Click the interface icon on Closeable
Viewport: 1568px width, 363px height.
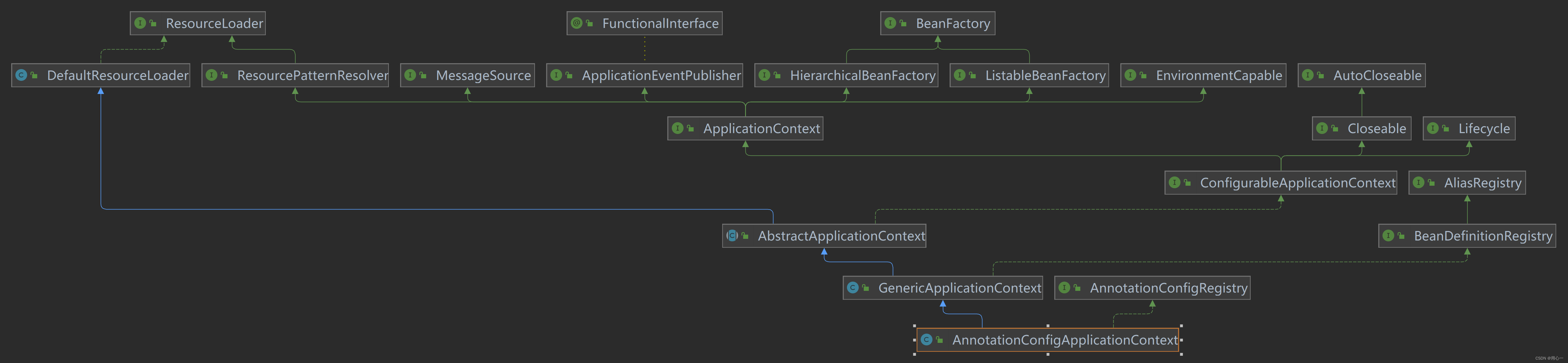tap(1322, 128)
